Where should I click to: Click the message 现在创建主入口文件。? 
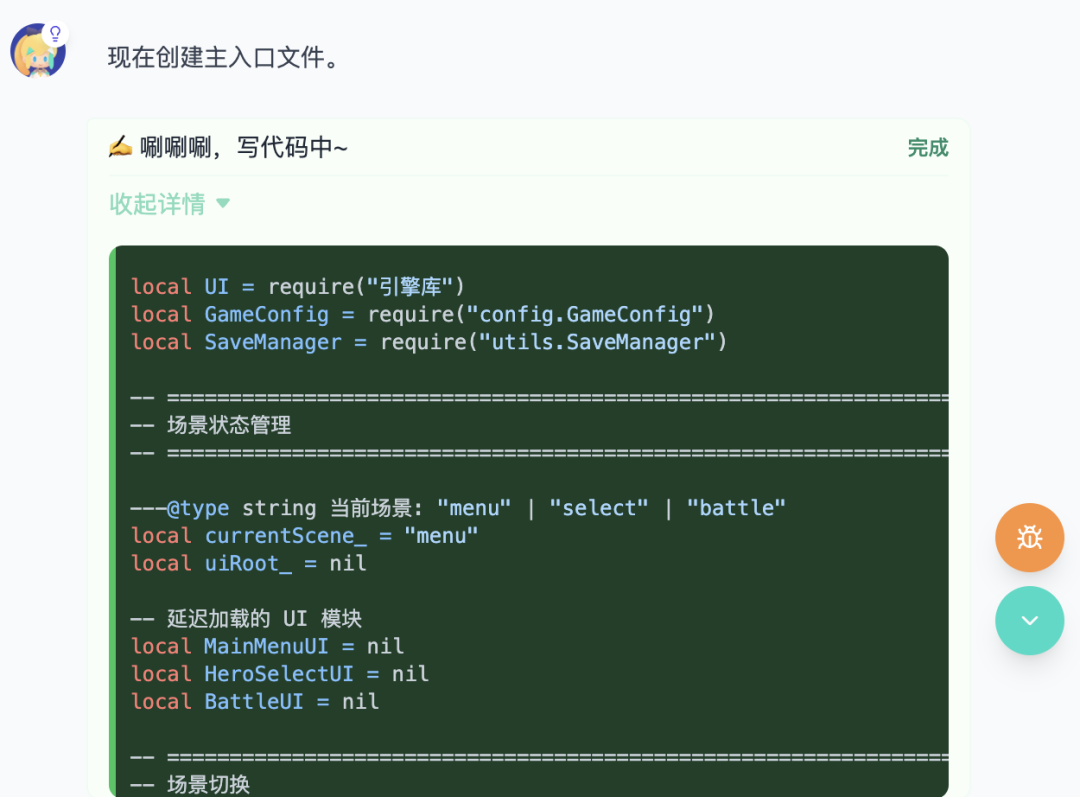[223, 57]
